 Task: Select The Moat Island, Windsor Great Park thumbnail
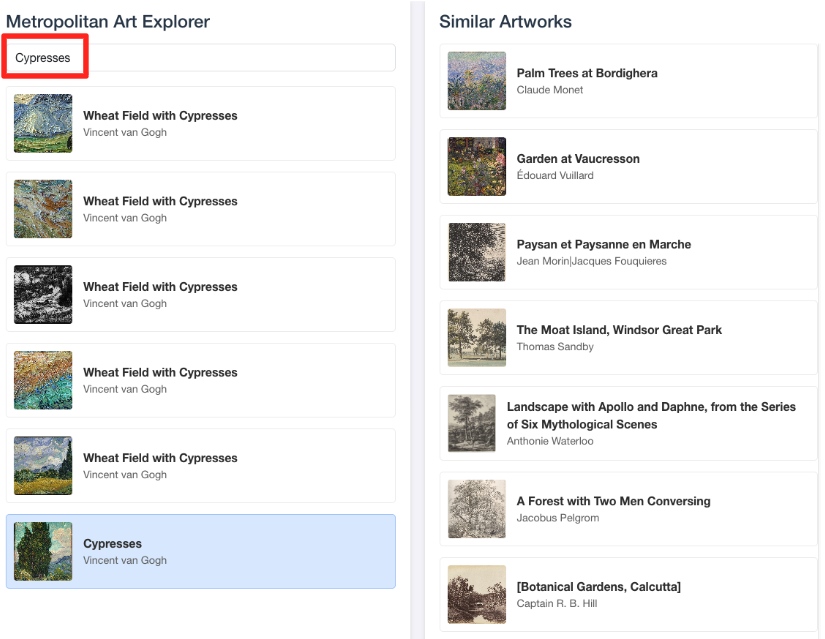click(x=477, y=338)
